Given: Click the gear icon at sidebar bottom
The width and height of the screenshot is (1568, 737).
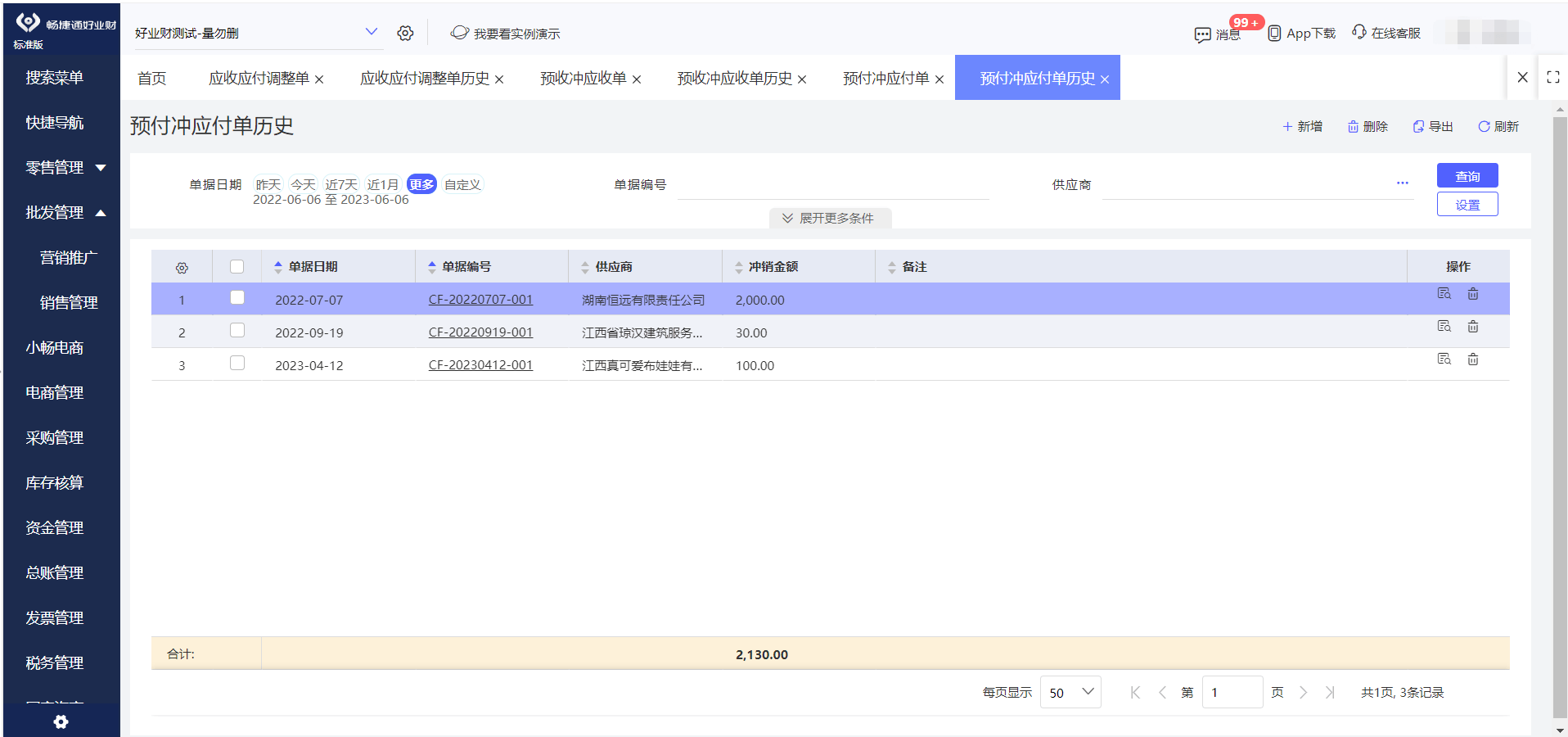Looking at the screenshot, I should click(x=60, y=721).
